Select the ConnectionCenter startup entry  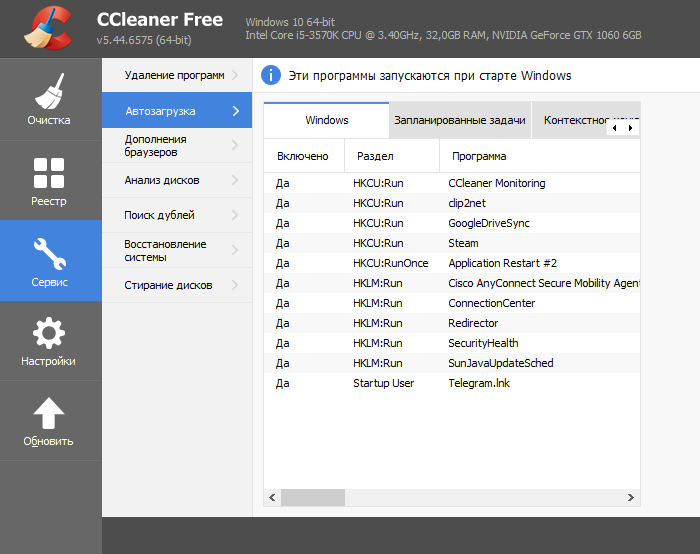click(x=452, y=303)
